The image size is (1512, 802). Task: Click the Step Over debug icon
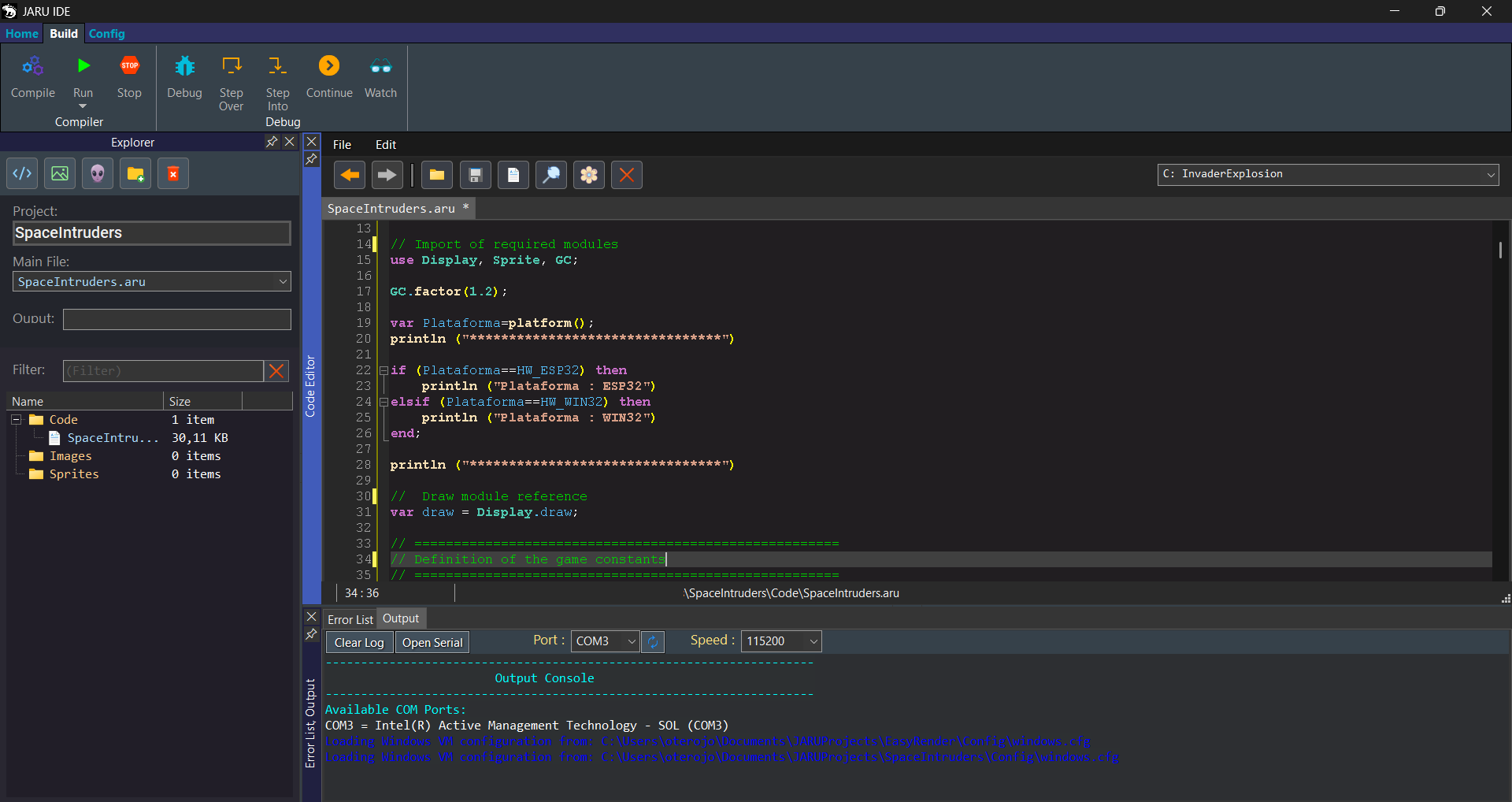point(231,65)
